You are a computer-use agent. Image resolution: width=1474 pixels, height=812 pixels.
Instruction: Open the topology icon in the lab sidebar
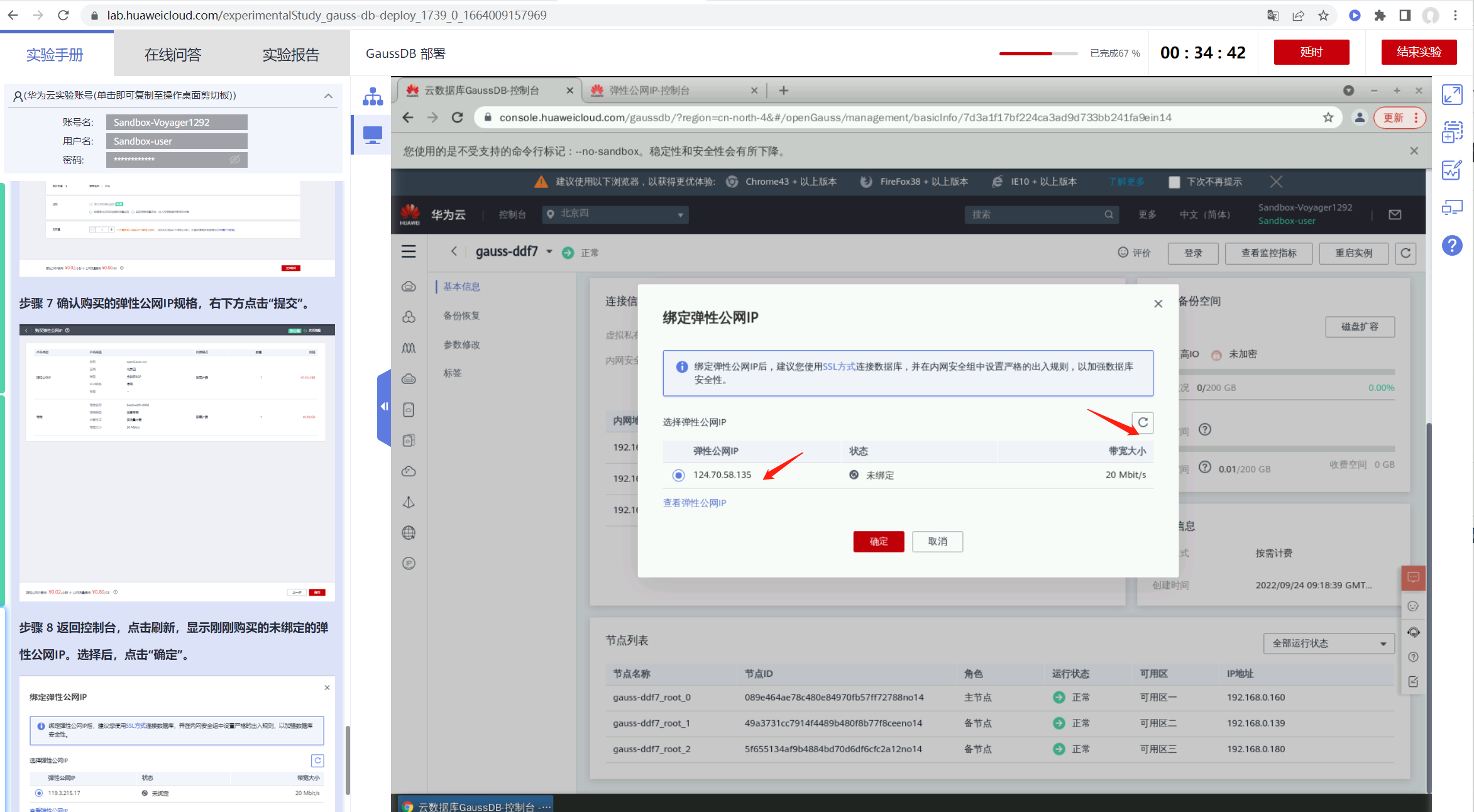tap(373, 97)
